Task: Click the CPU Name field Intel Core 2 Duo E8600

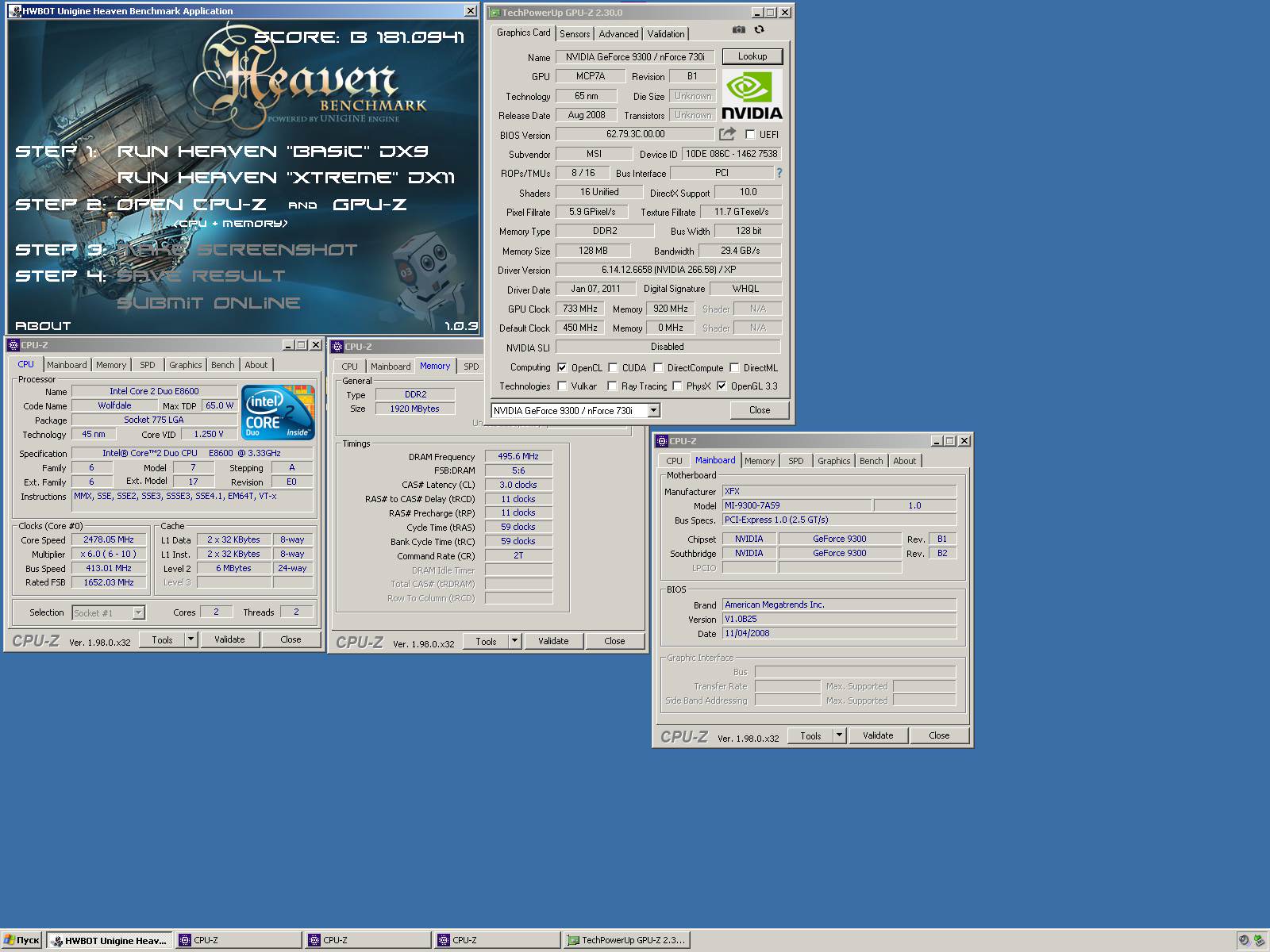Action: coord(154,391)
